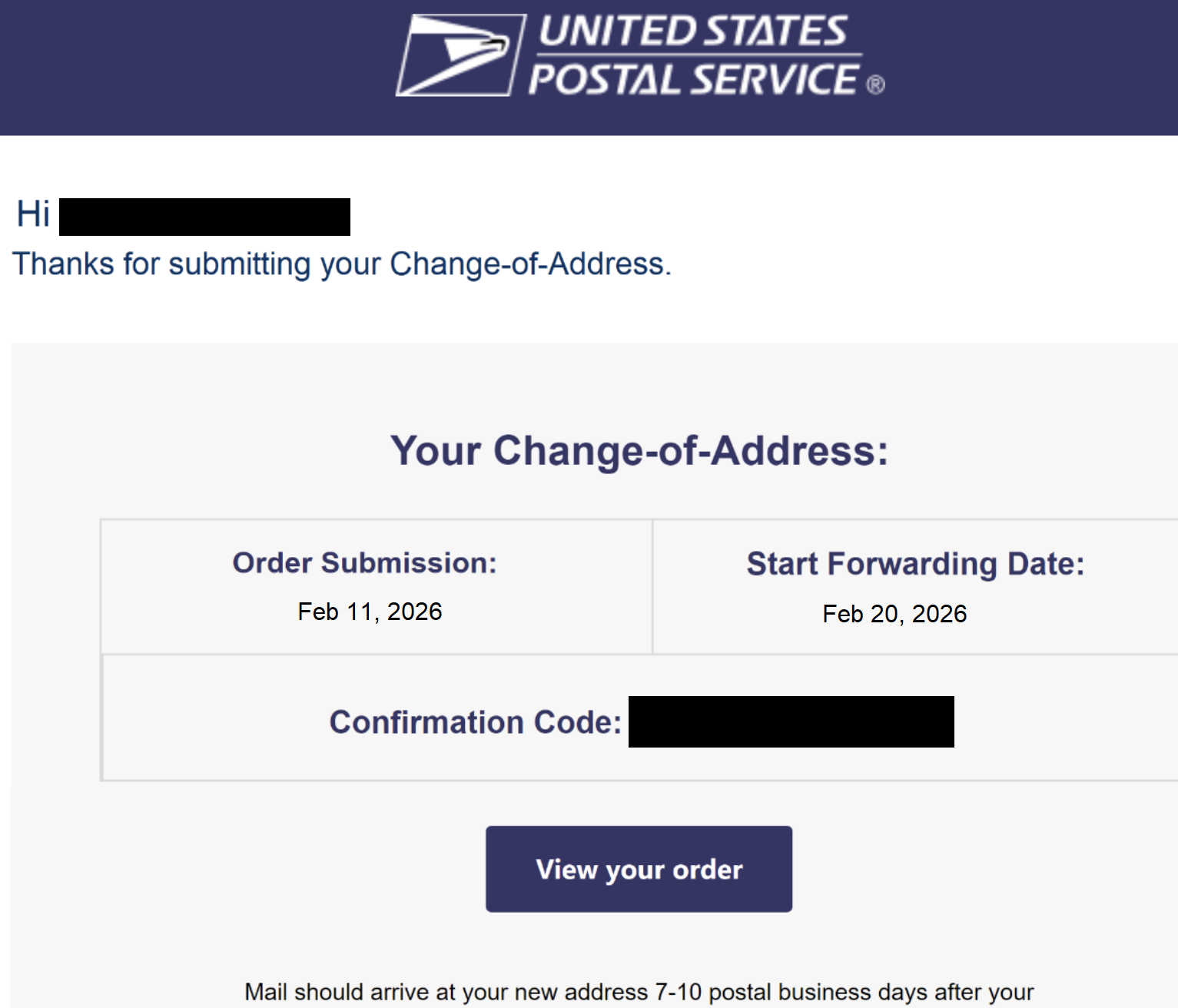Click the Hi greeting text
Screen dimensions: 1178x1008
pyautogui.click(x=33, y=214)
